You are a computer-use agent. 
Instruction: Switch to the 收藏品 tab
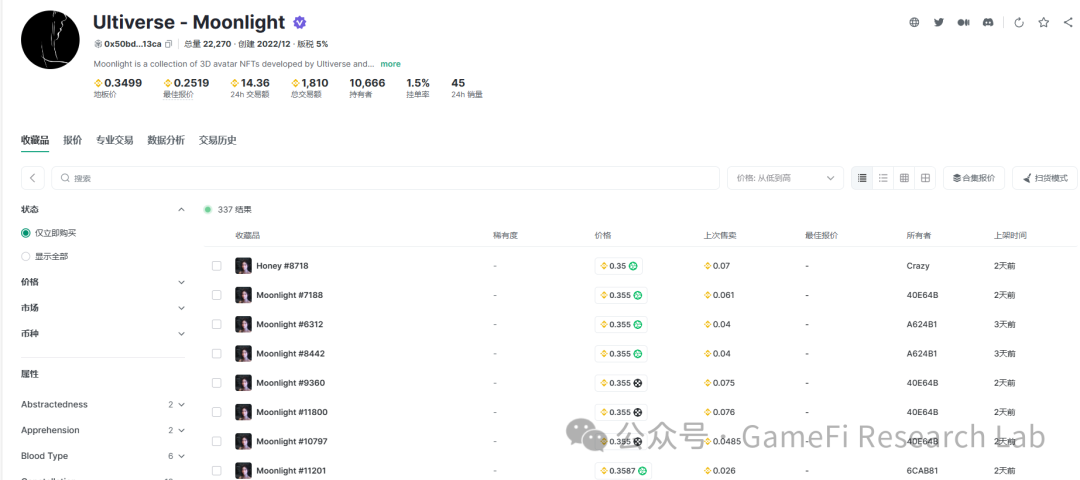(35, 140)
